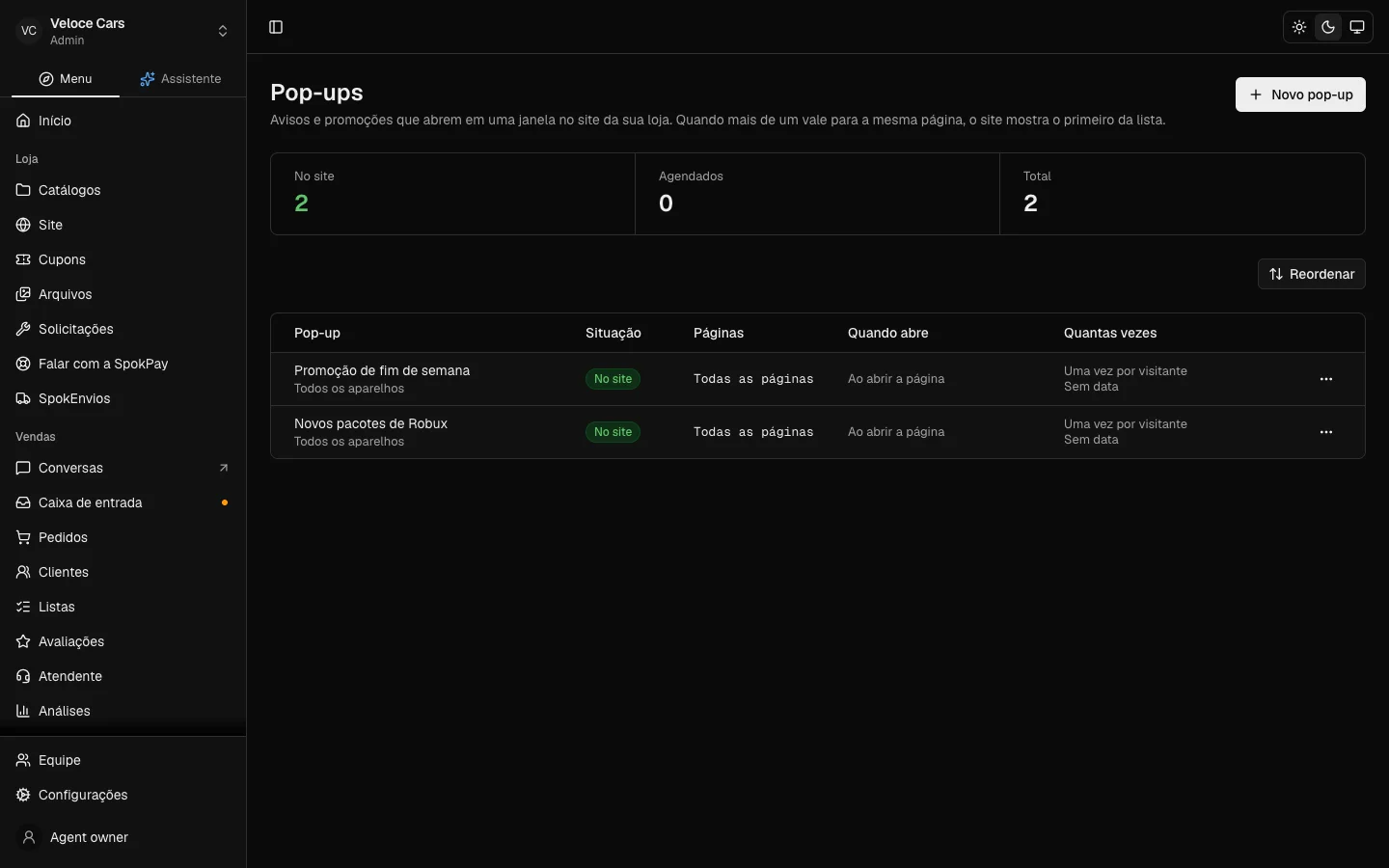
Task: Open Conversas chat icon
Action: (x=23, y=468)
